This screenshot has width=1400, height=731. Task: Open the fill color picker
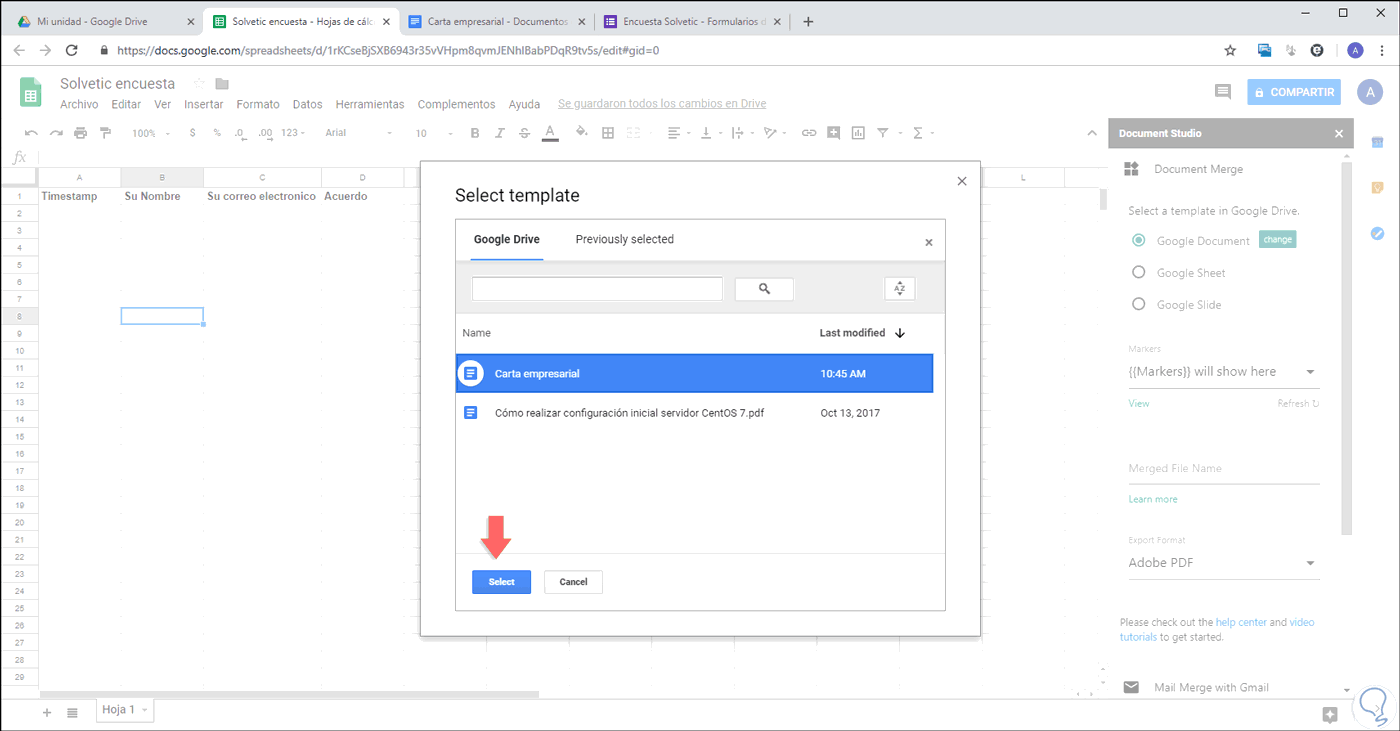click(582, 133)
